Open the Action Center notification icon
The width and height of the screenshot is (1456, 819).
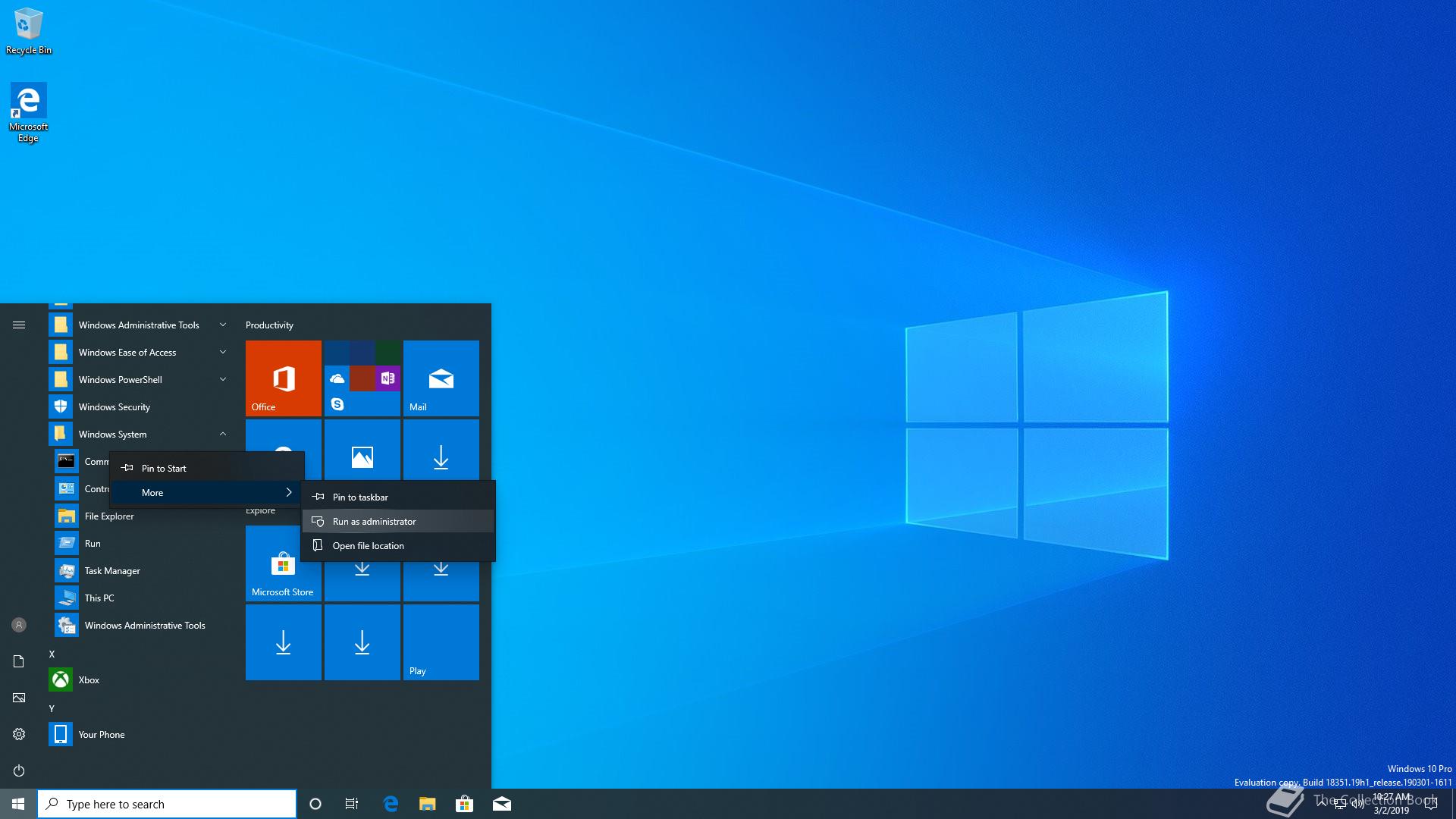[x=1431, y=804]
